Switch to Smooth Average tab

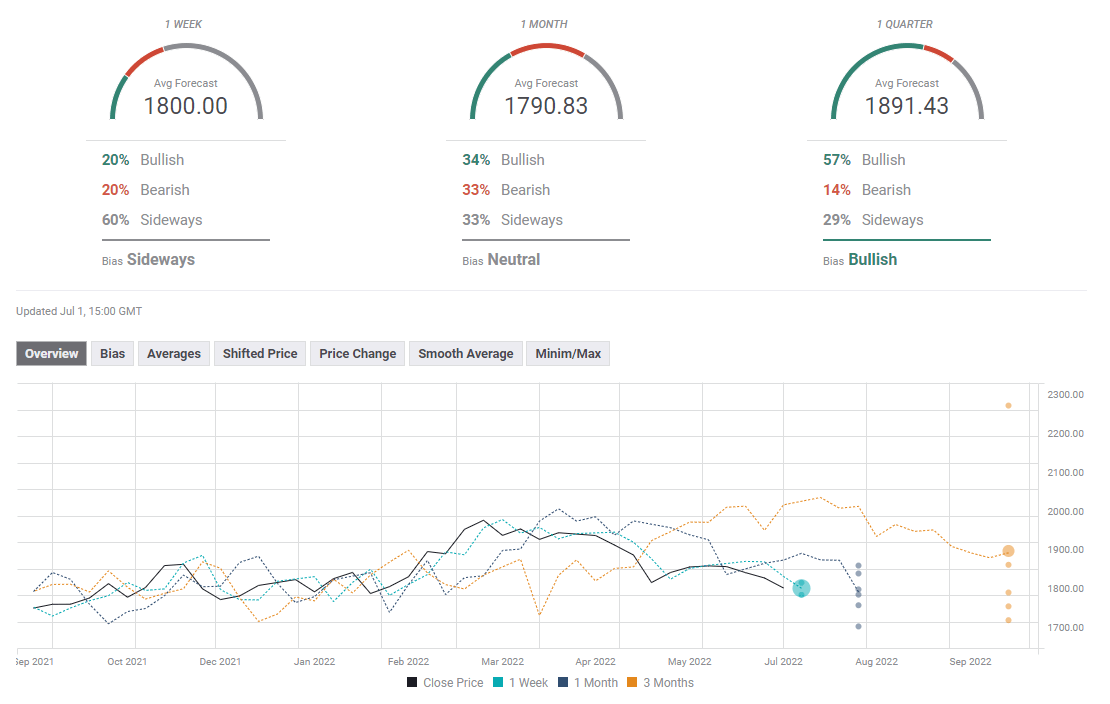(x=466, y=354)
